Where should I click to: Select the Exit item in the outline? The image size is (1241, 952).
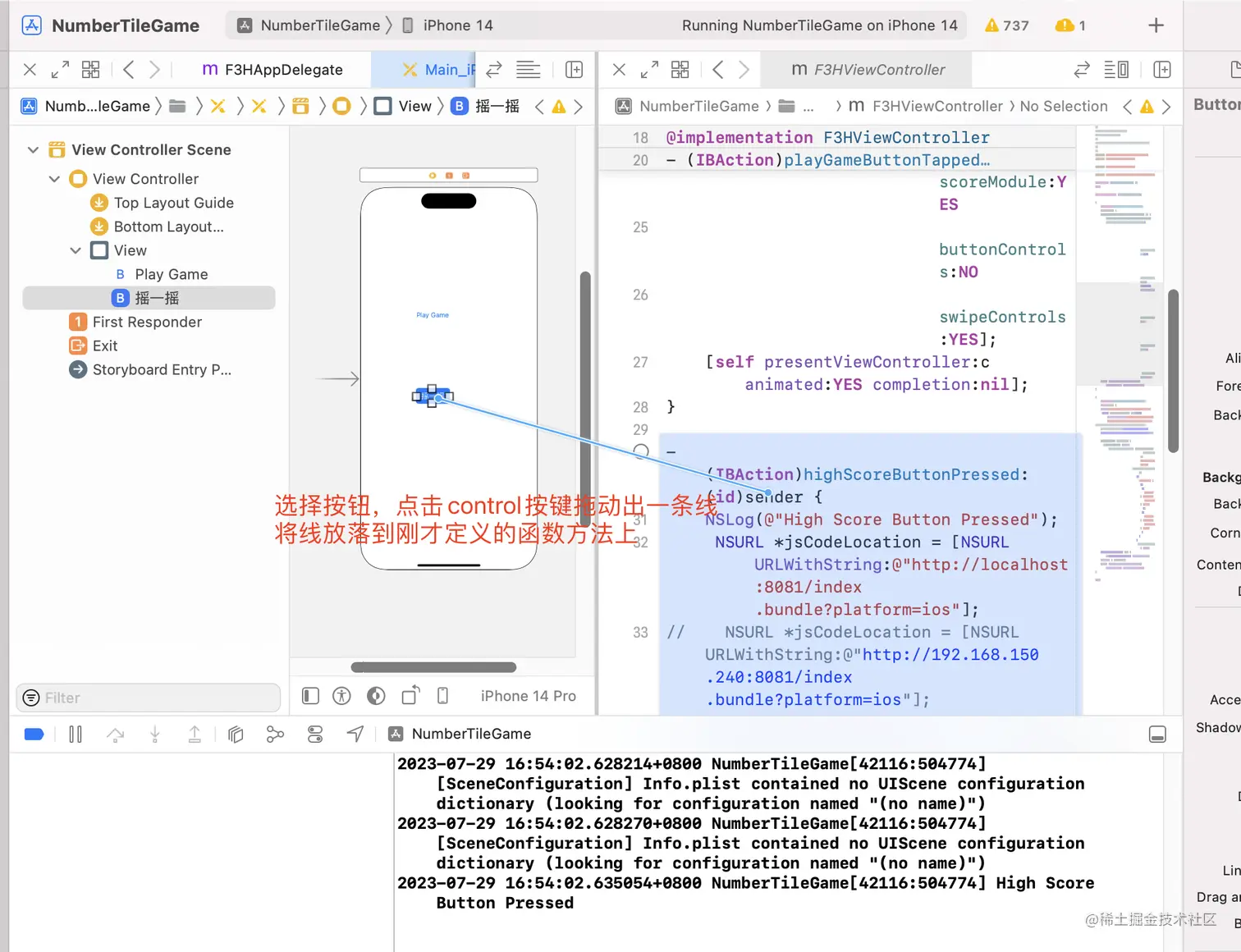[x=94, y=346]
